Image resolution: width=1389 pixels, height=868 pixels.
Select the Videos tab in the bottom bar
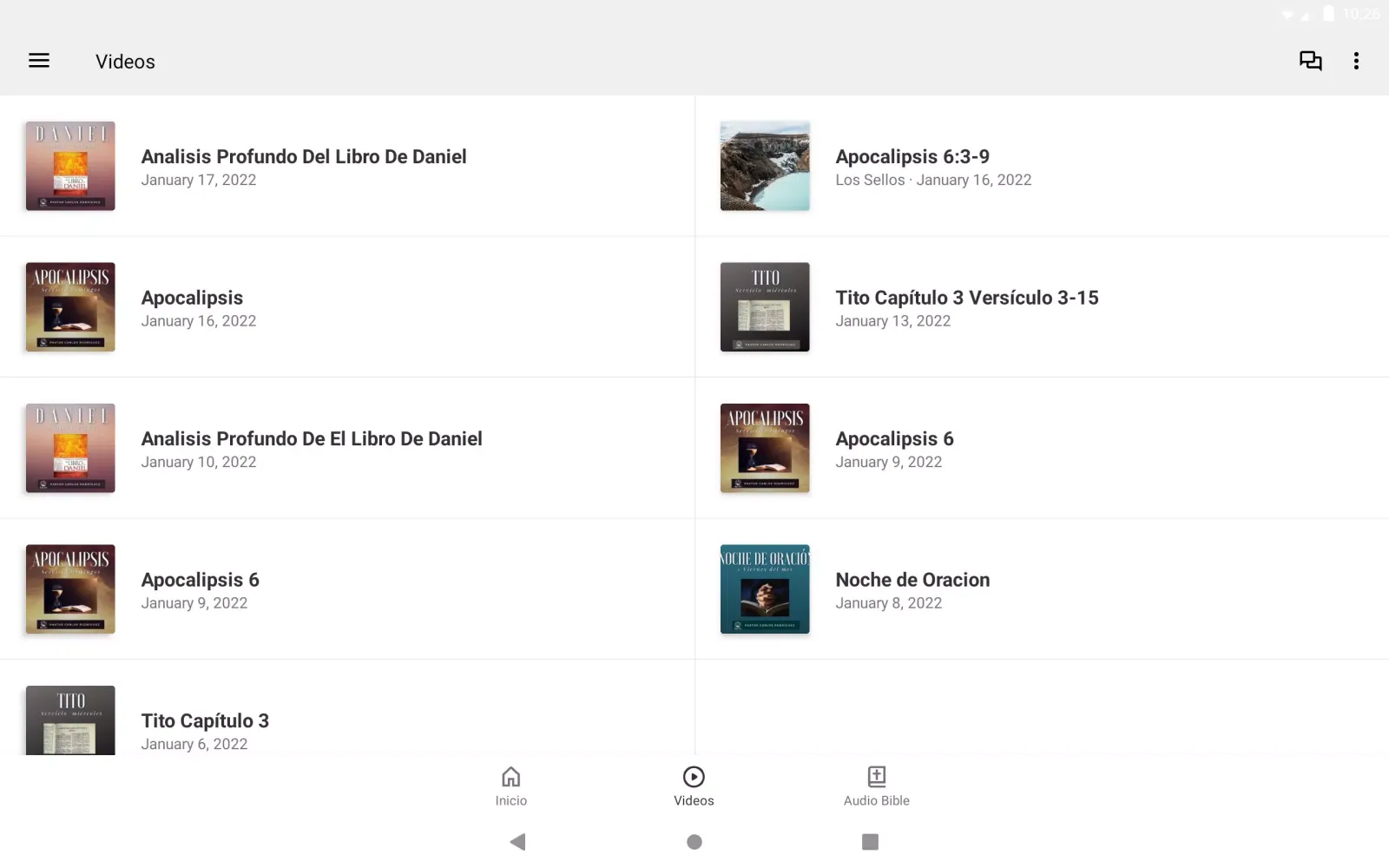coord(694,786)
